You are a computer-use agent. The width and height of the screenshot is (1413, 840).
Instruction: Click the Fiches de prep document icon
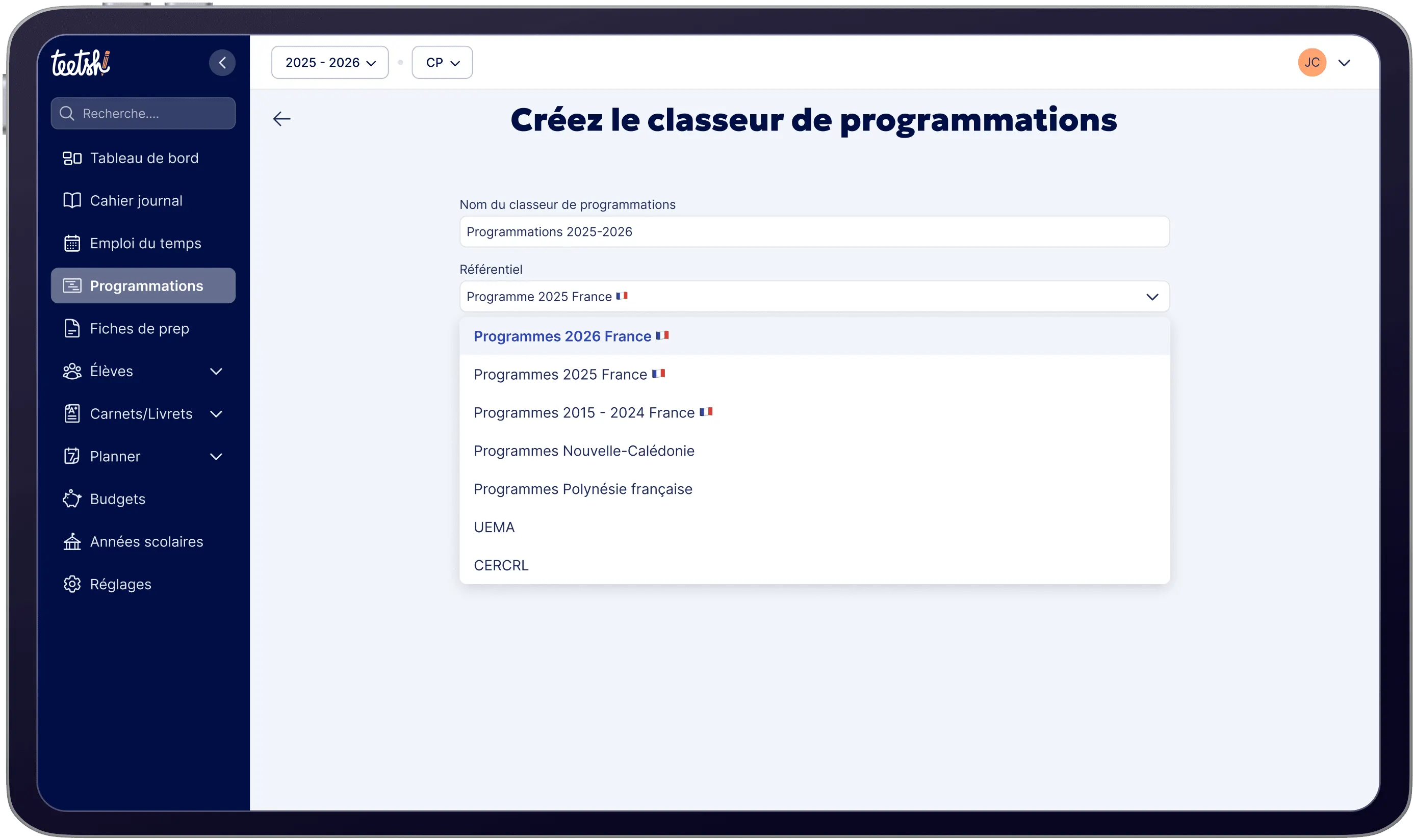[x=72, y=328]
